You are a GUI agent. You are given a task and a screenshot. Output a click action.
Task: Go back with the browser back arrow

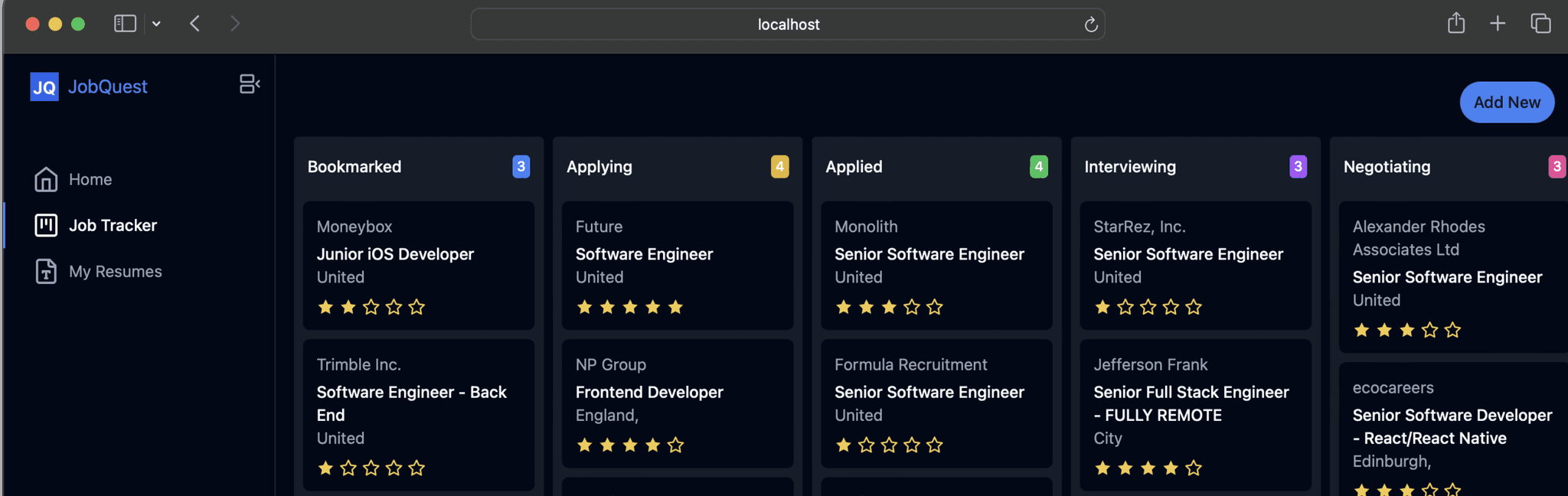pyautogui.click(x=195, y=24)
